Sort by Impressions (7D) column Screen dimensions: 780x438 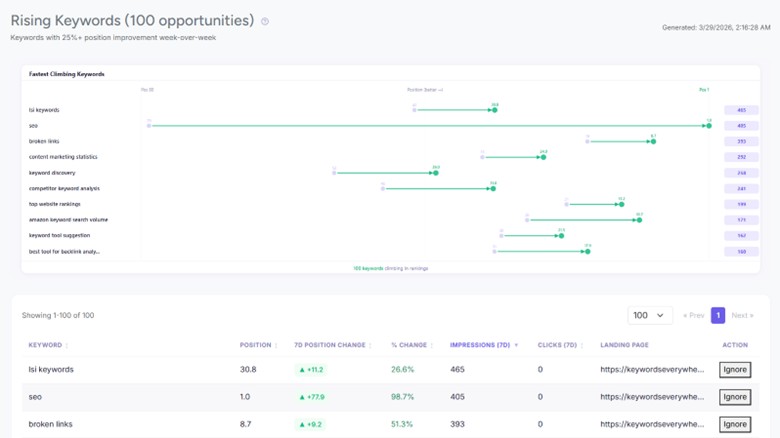(484, 345)
